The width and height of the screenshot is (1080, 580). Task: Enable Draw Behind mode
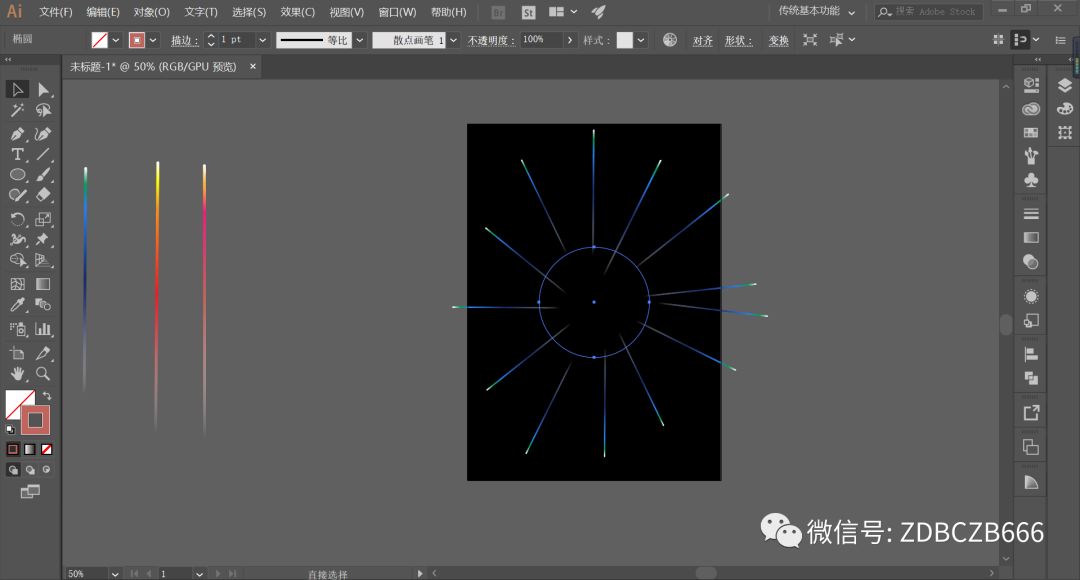tap(30, 470)
